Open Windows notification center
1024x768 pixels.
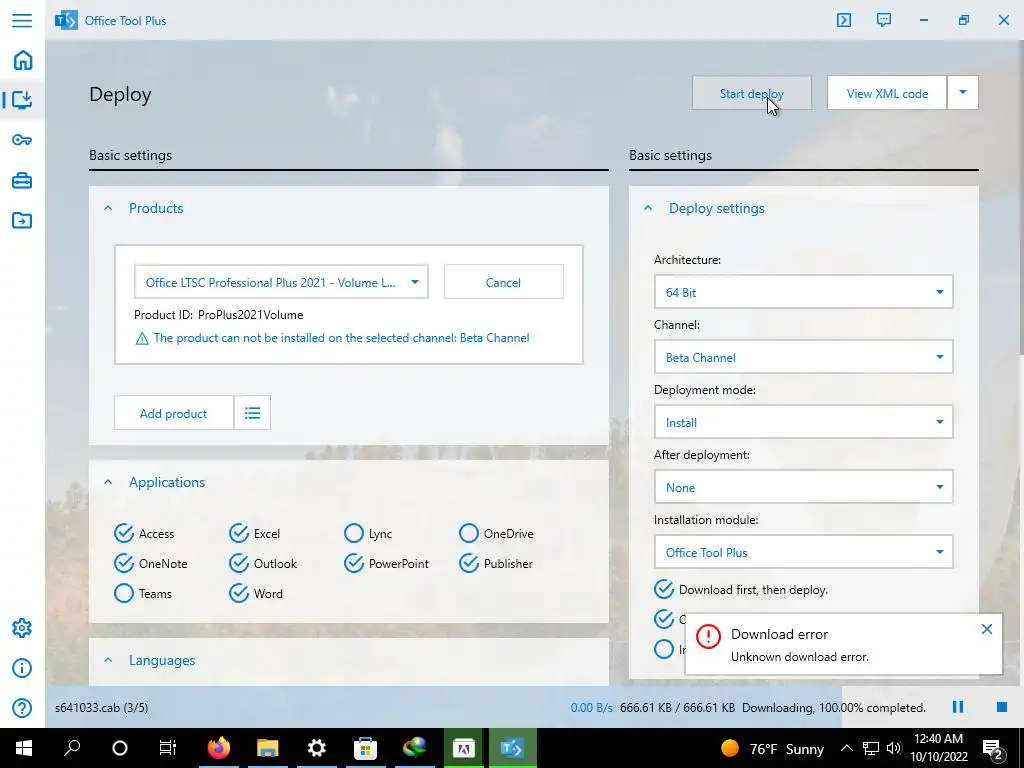993,749
